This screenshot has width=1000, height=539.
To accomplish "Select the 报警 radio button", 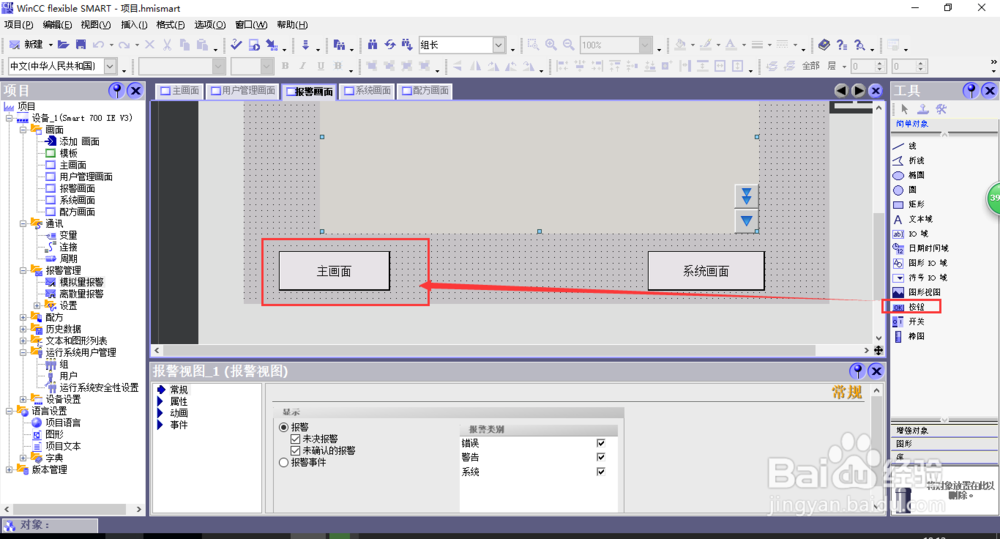I will point(284,427).
